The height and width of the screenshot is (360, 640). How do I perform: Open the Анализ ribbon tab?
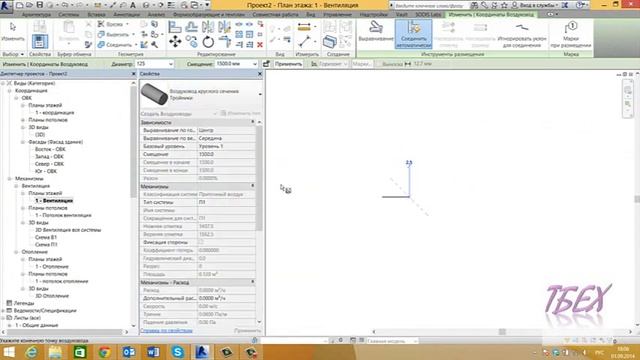click(x=156, y=14)
